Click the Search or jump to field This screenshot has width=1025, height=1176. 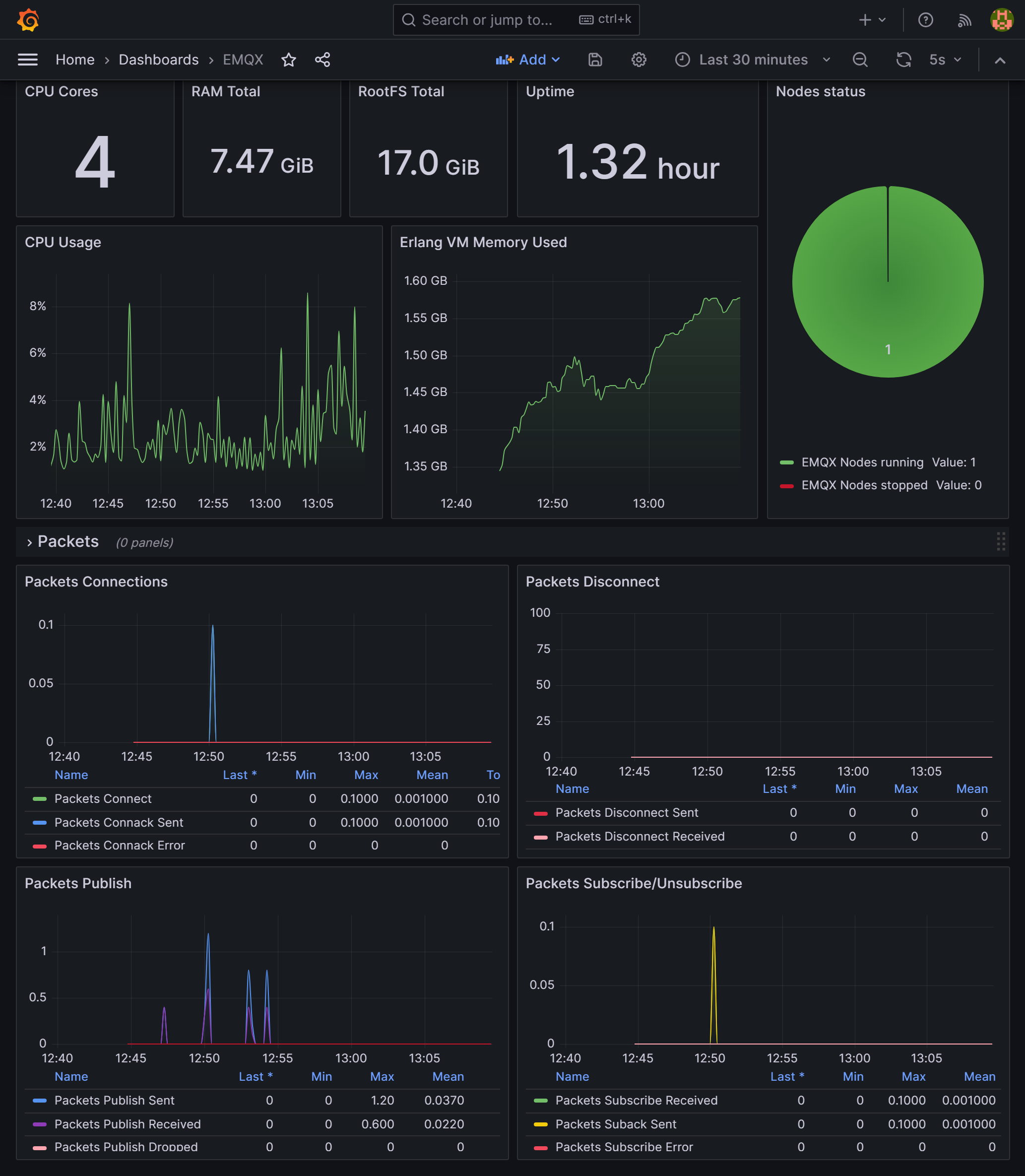tap(486, 20)
